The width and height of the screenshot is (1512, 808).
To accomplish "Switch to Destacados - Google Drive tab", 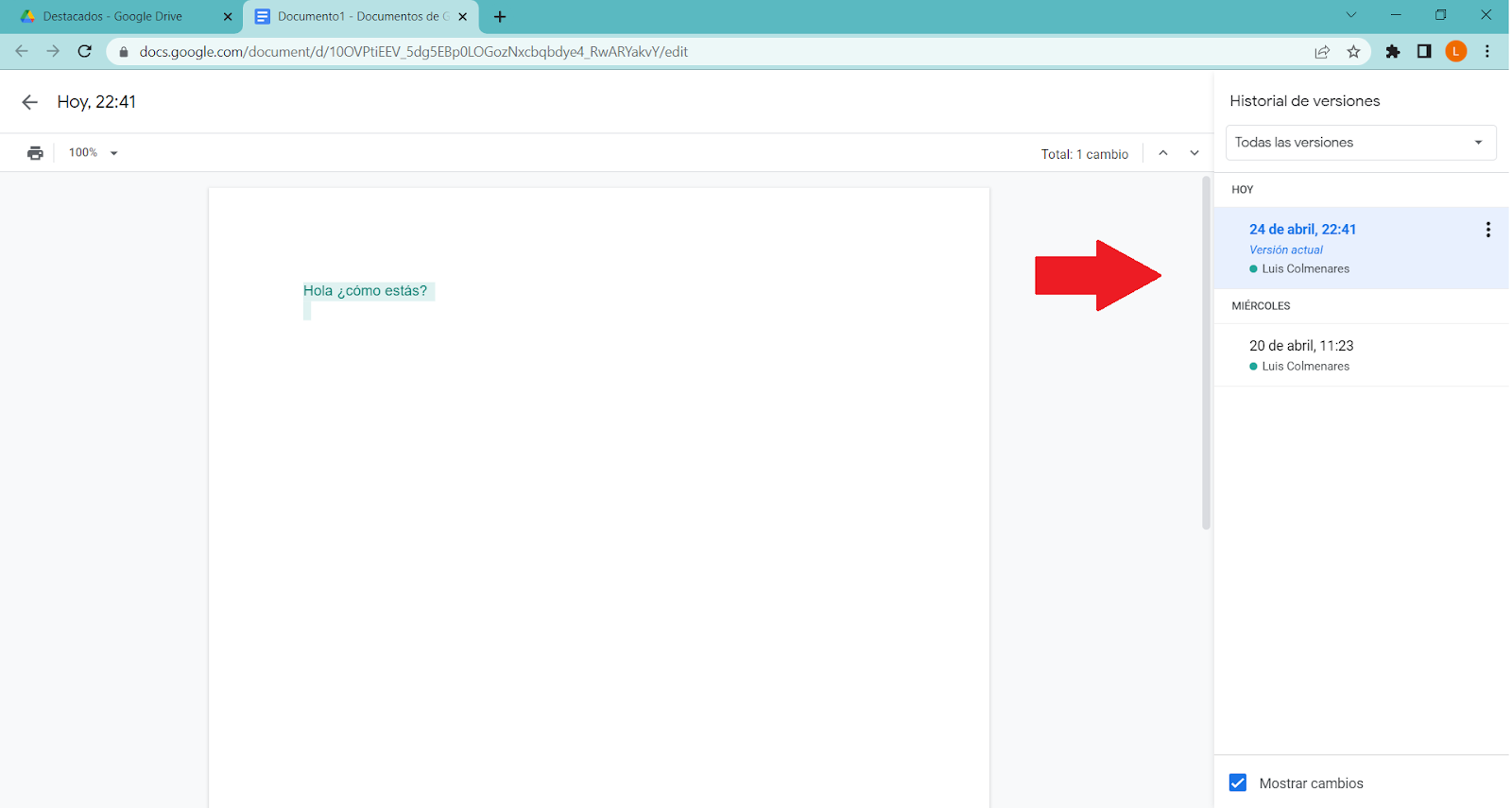I will [x=123, y=17].
